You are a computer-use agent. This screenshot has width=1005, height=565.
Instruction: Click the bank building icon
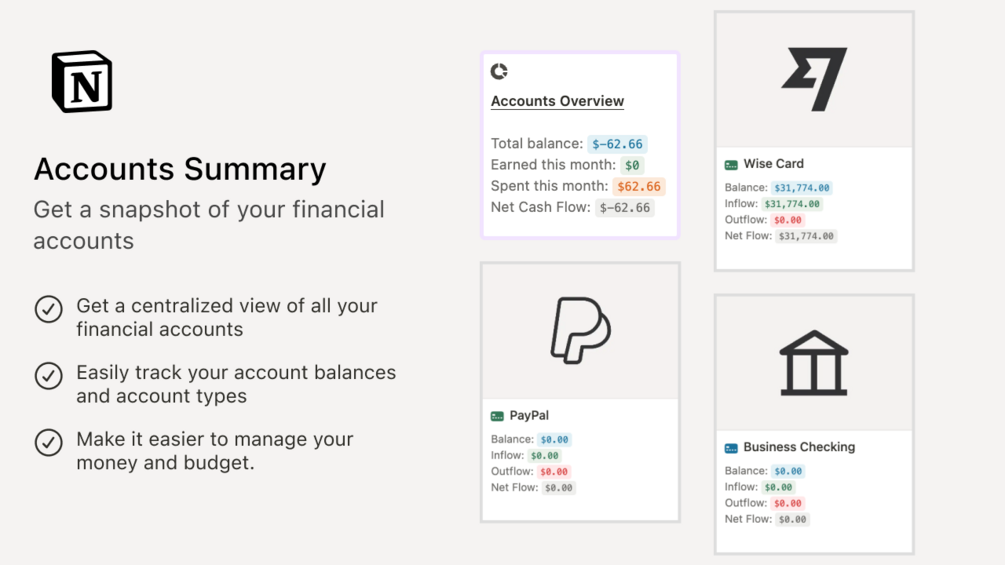tap(813, 362)
